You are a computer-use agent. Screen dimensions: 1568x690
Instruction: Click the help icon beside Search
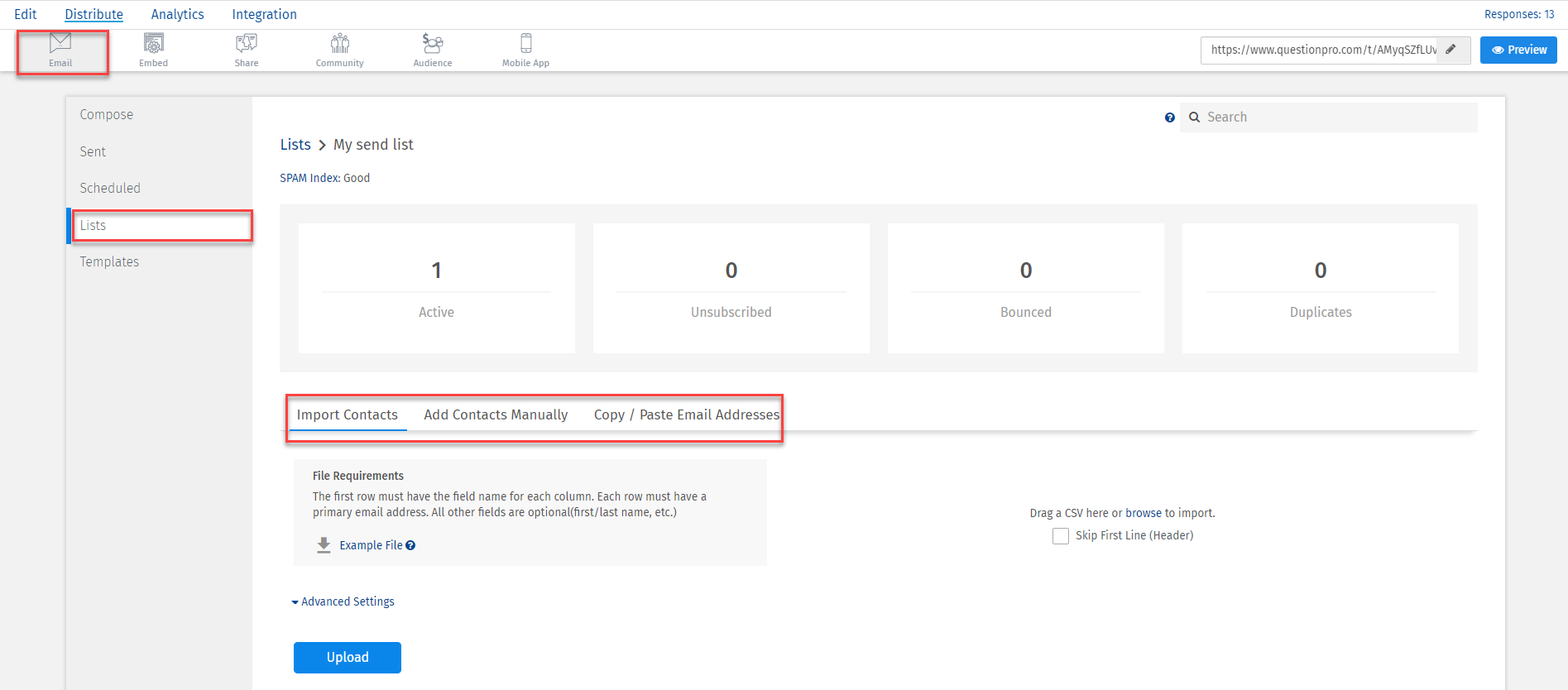(x=1169, y=117)
